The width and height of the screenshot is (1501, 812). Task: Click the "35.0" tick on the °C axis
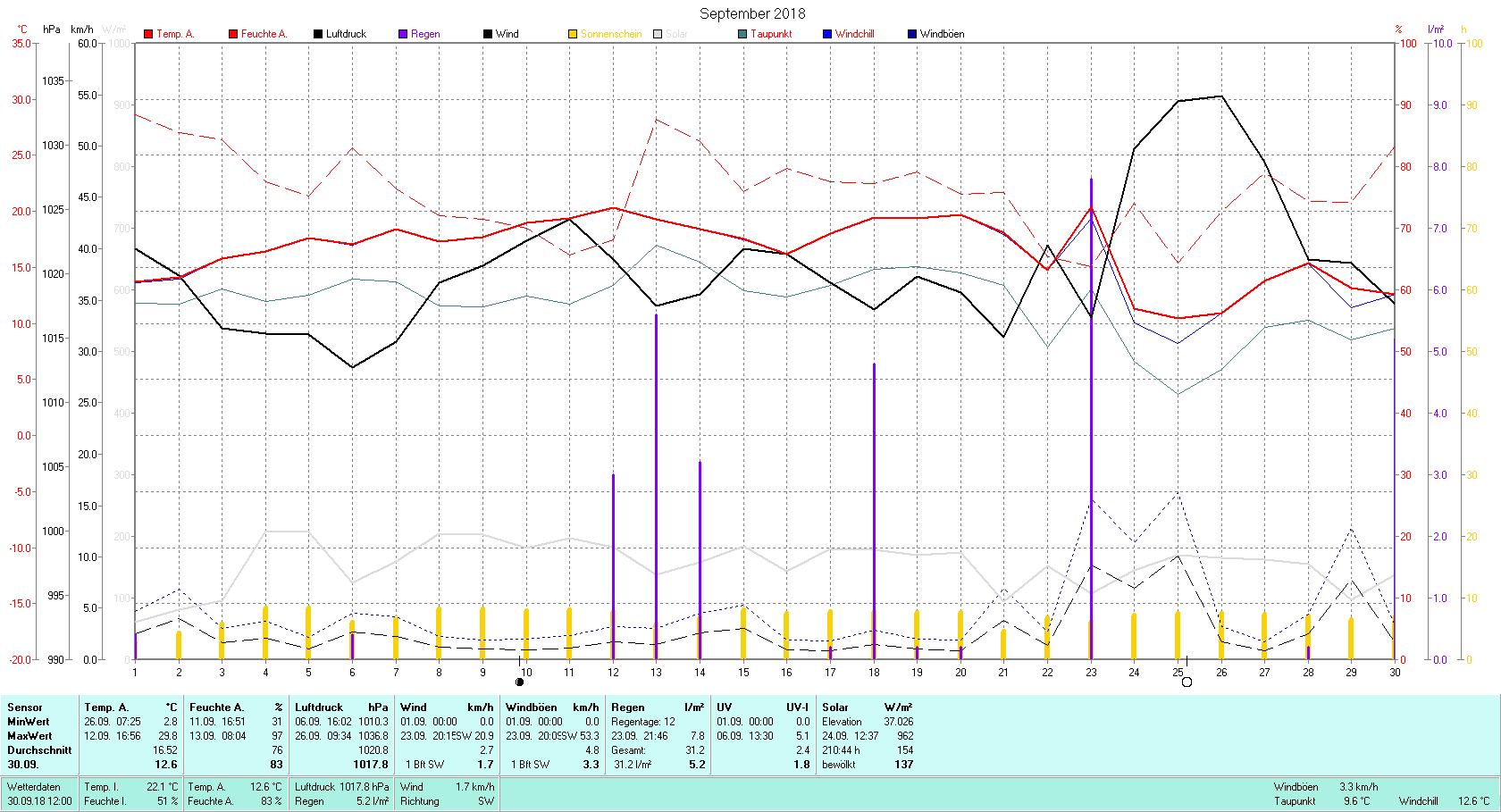[x=21, y=43]
